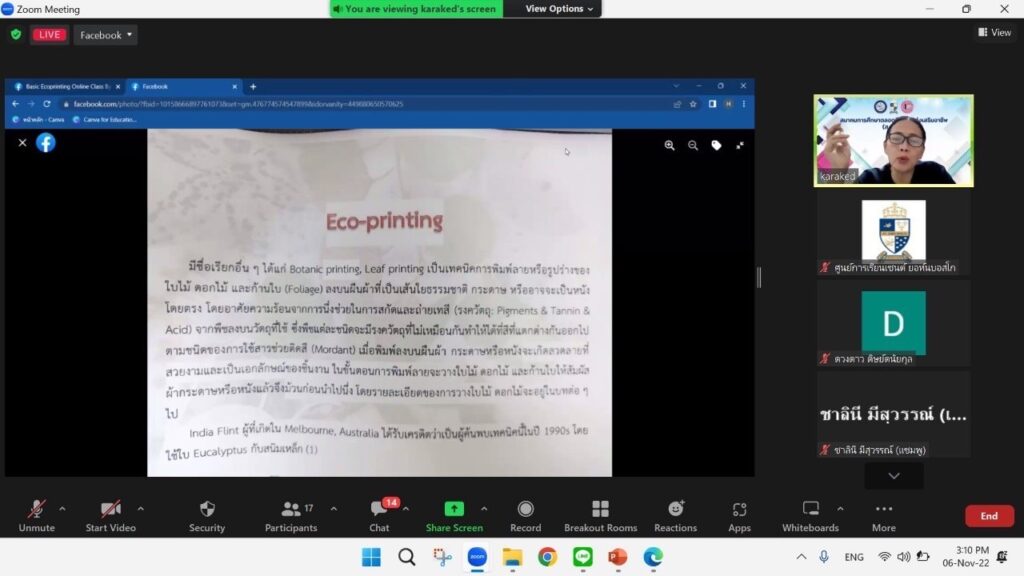Screen dimensions: 1024x576
Task: Open the View Options dropdown
Action: [x=559, y=9]
